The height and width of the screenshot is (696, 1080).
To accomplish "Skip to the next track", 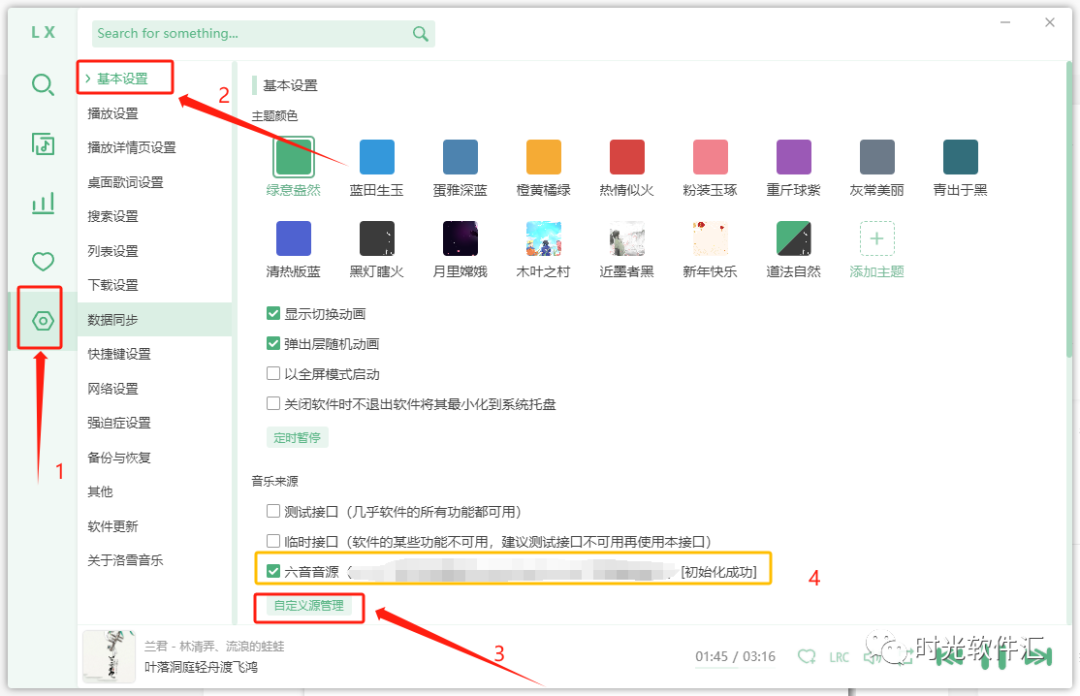I will coord(1038,658).
